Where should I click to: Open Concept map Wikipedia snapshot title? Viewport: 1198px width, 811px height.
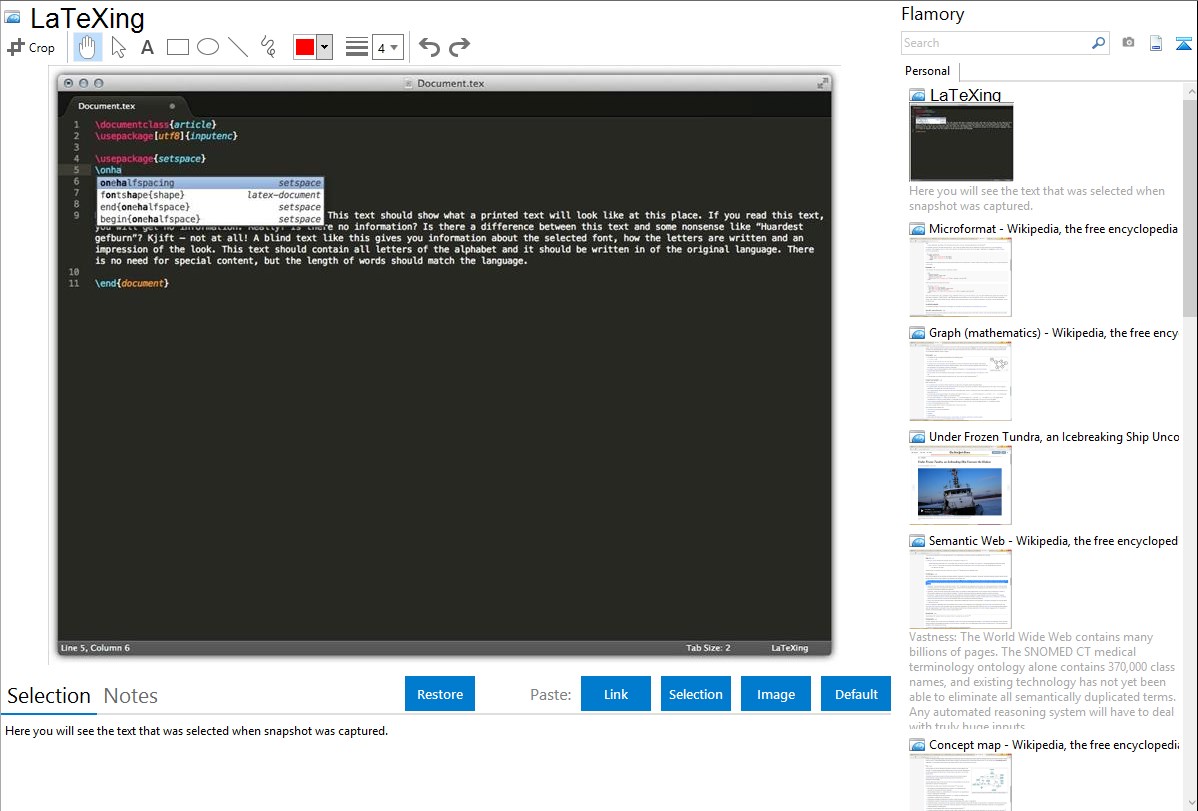pos(1054,744)
